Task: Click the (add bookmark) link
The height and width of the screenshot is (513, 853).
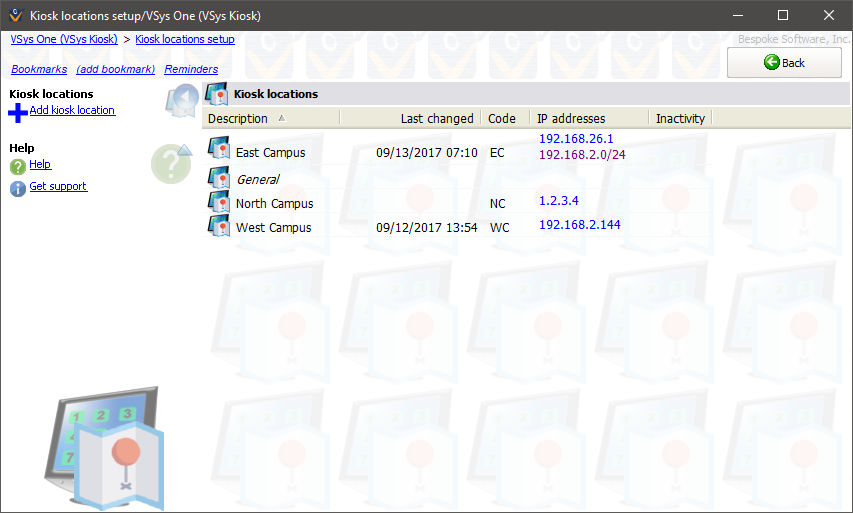Action: pyautogui.click(x=115, y=70)
